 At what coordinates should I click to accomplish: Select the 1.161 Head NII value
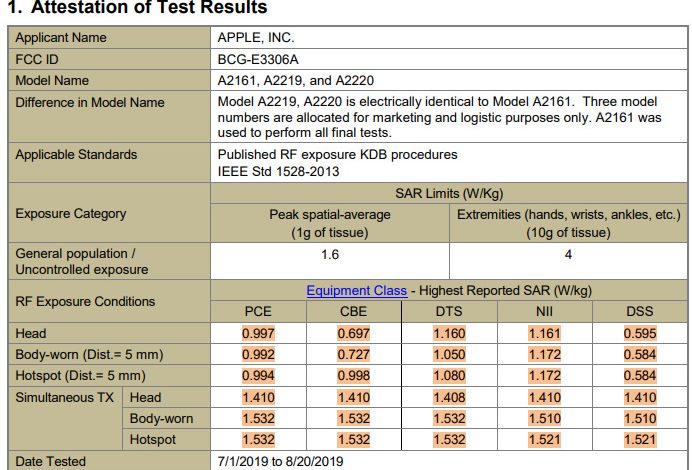(544, 333)
